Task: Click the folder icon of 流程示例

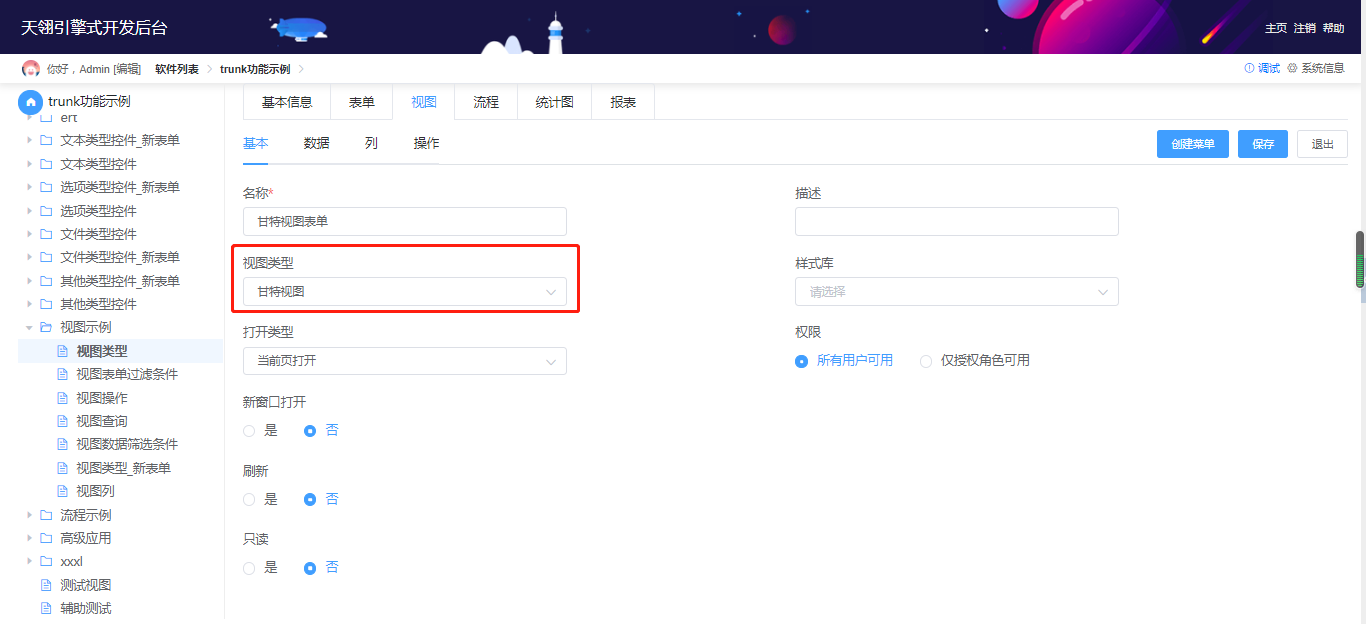Action: (46, 515)
